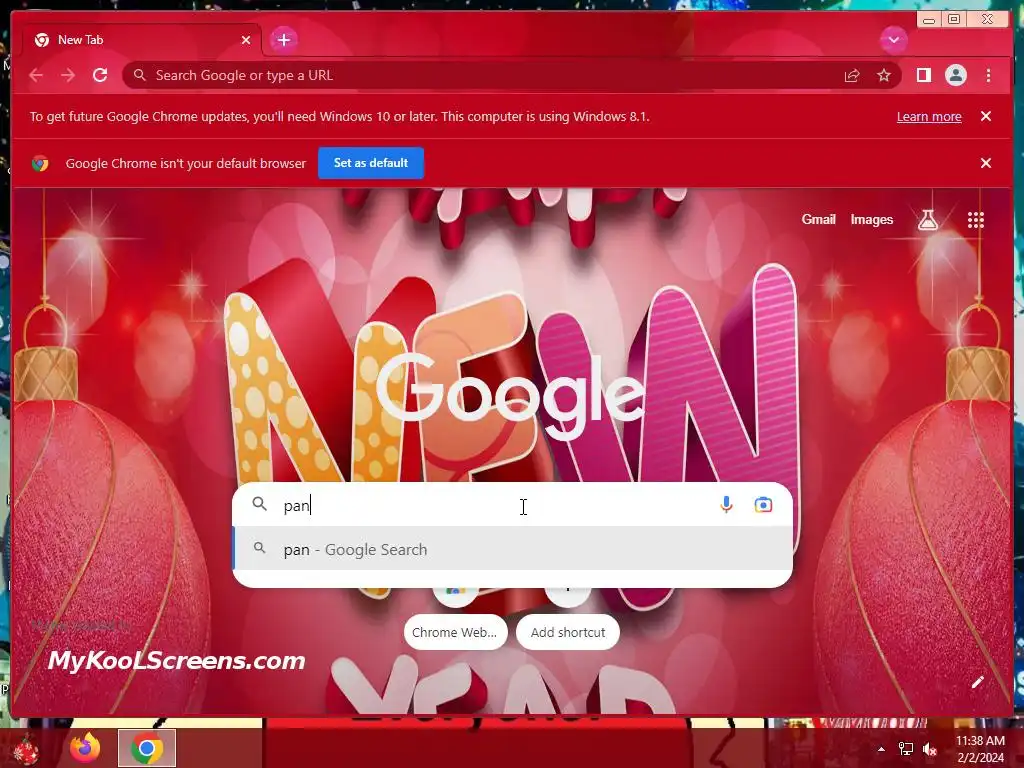Open the Chrome profile avatar
1024x768 pixels.
click(x=955, y=75)
